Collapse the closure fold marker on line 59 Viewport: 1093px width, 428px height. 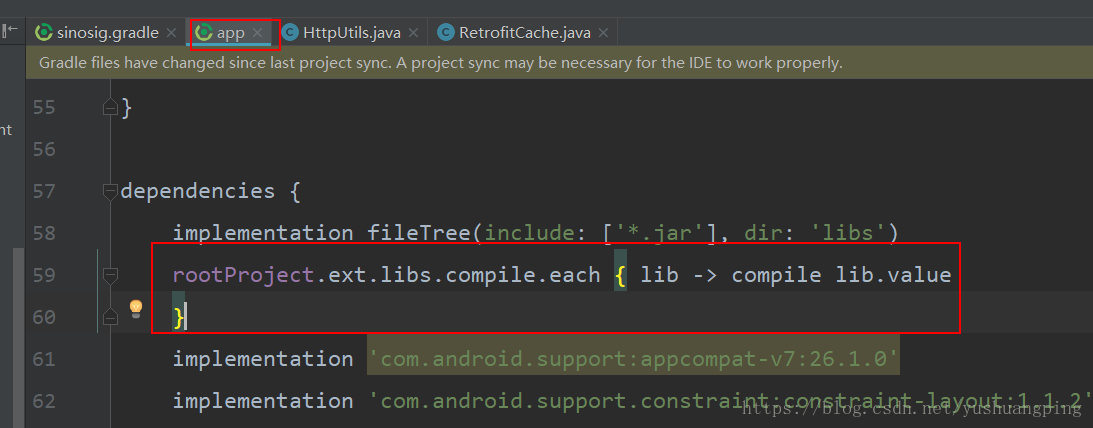(x=110, y=276)
